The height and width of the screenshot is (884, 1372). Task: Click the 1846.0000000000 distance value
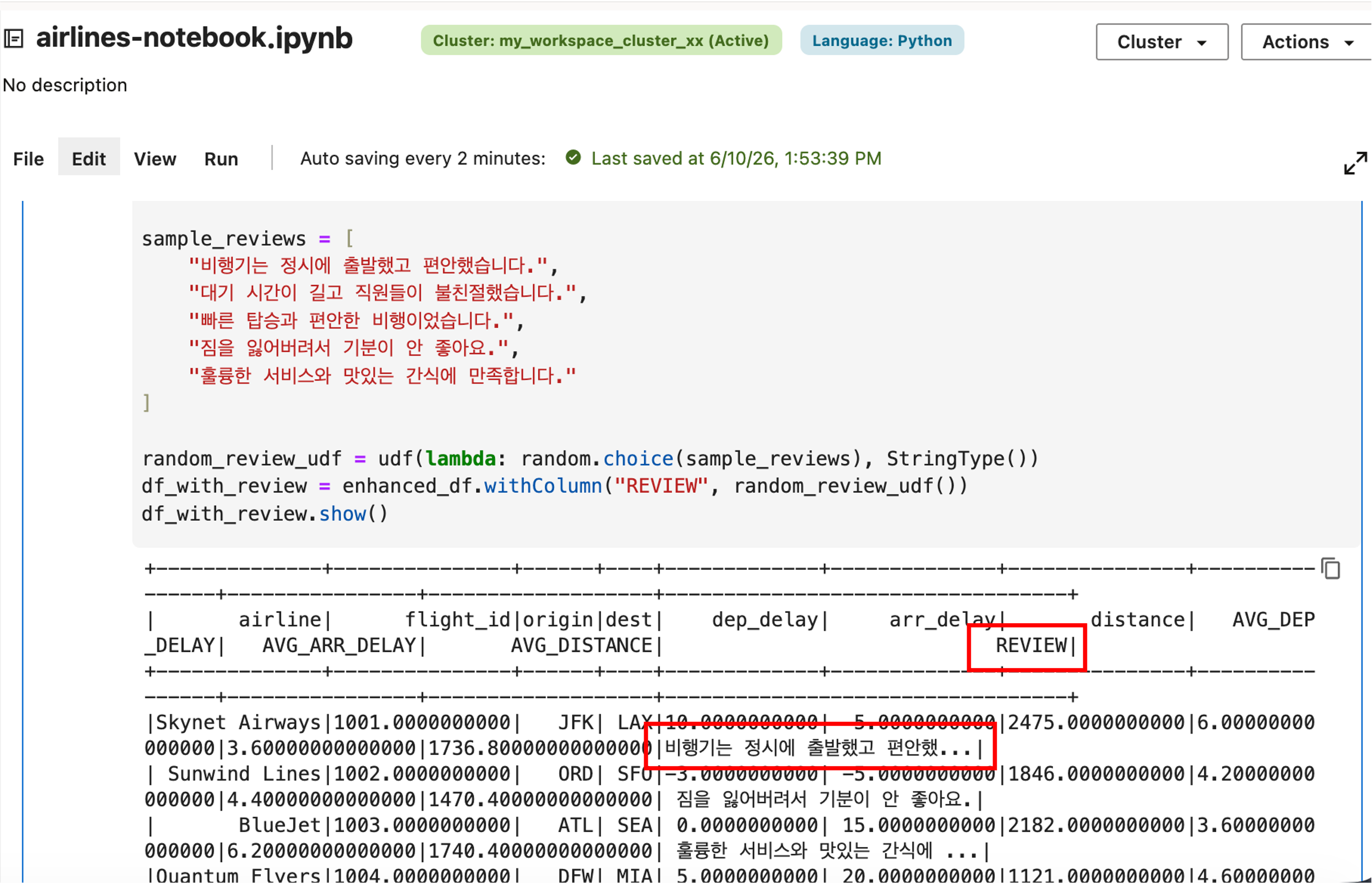coord(1097,774)
